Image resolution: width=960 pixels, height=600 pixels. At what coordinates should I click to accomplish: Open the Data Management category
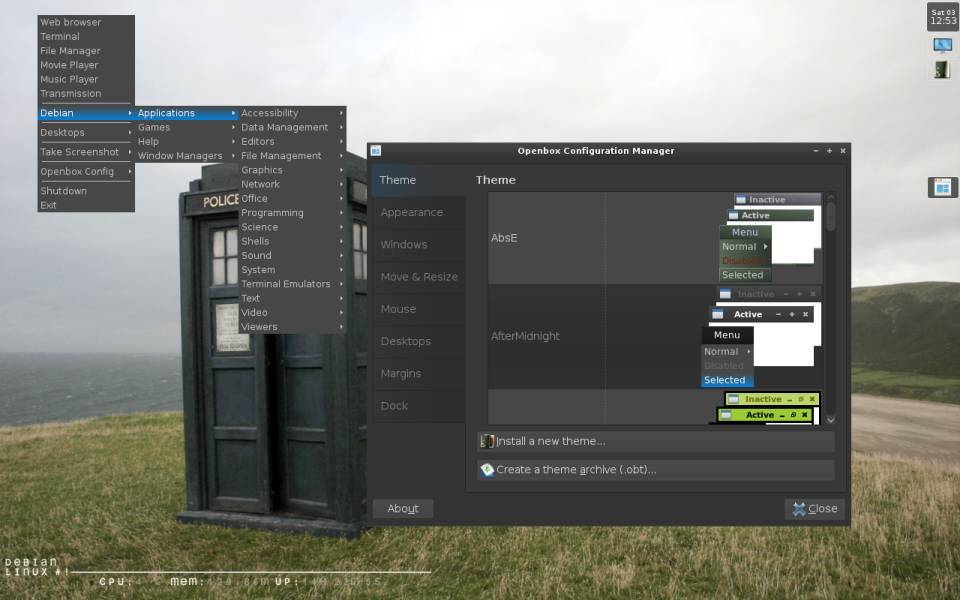[x=292, y=127]
